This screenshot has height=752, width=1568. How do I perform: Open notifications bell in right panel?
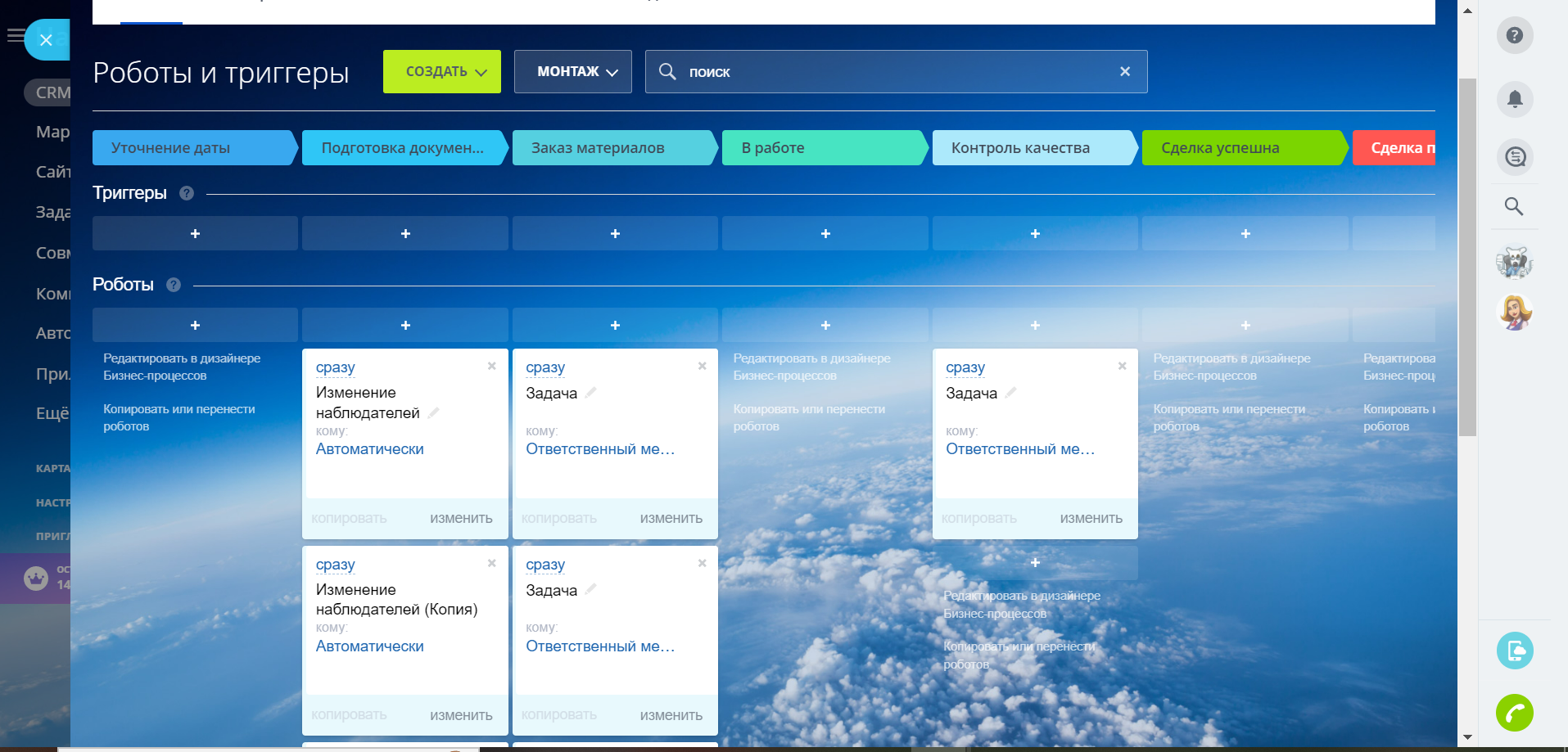(x=1515, y=99)
